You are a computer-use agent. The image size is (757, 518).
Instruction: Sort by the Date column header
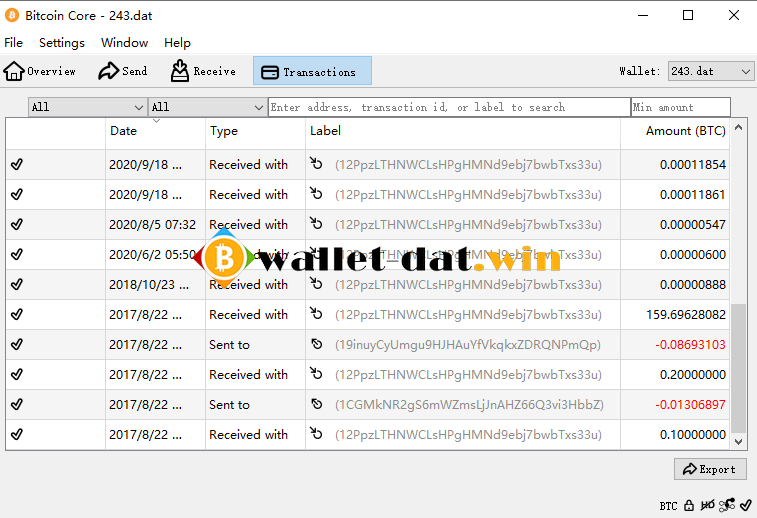155,131
